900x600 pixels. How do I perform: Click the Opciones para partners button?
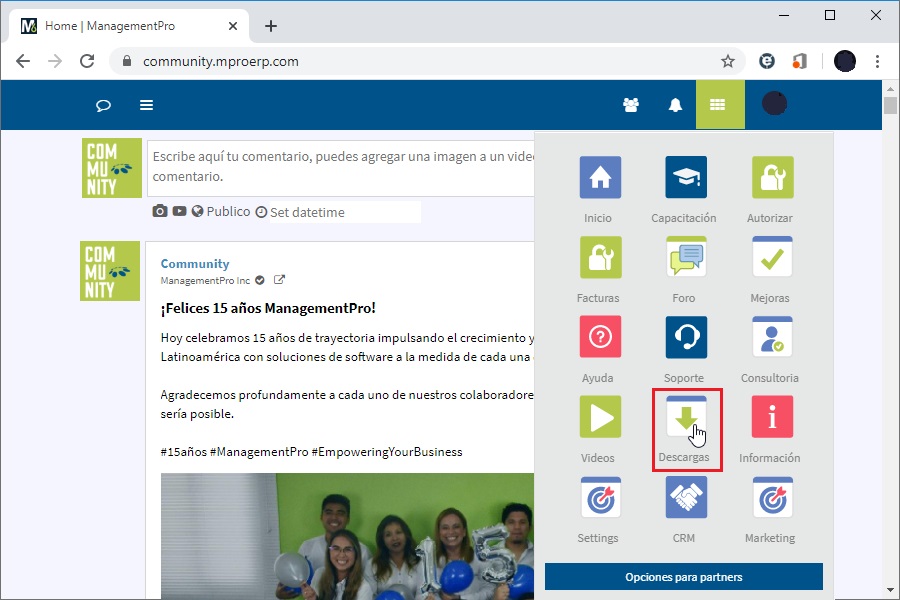click(x=683, y=577)
